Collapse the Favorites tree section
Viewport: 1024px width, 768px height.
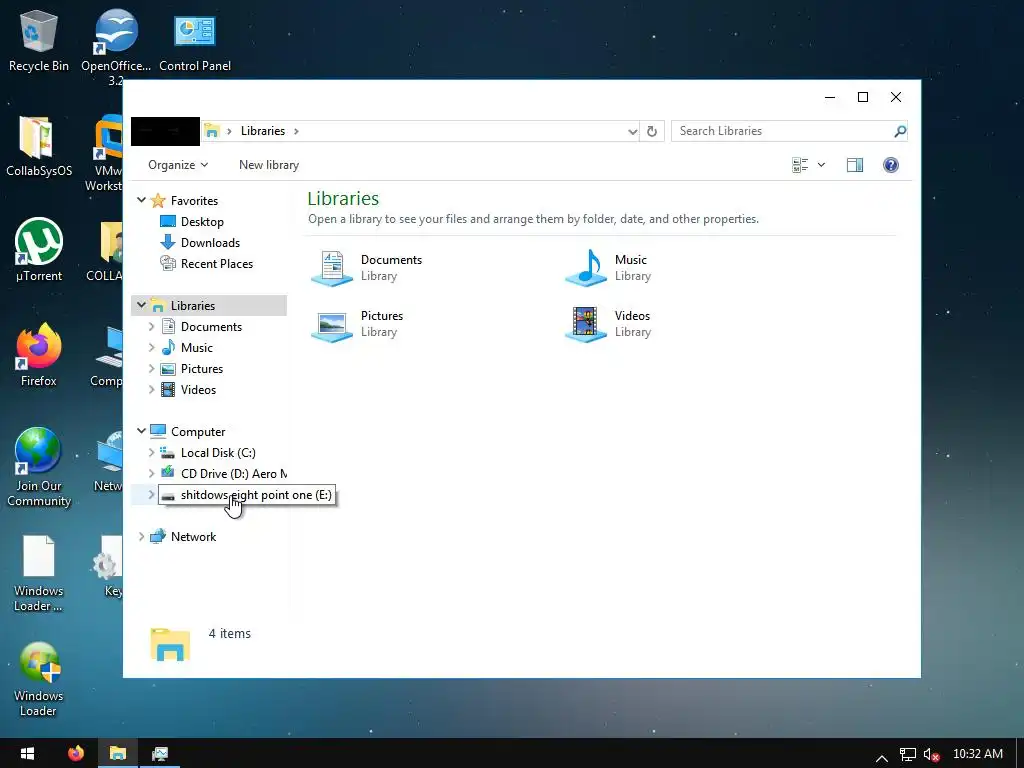pyautogui.click(x=141, y=200)
